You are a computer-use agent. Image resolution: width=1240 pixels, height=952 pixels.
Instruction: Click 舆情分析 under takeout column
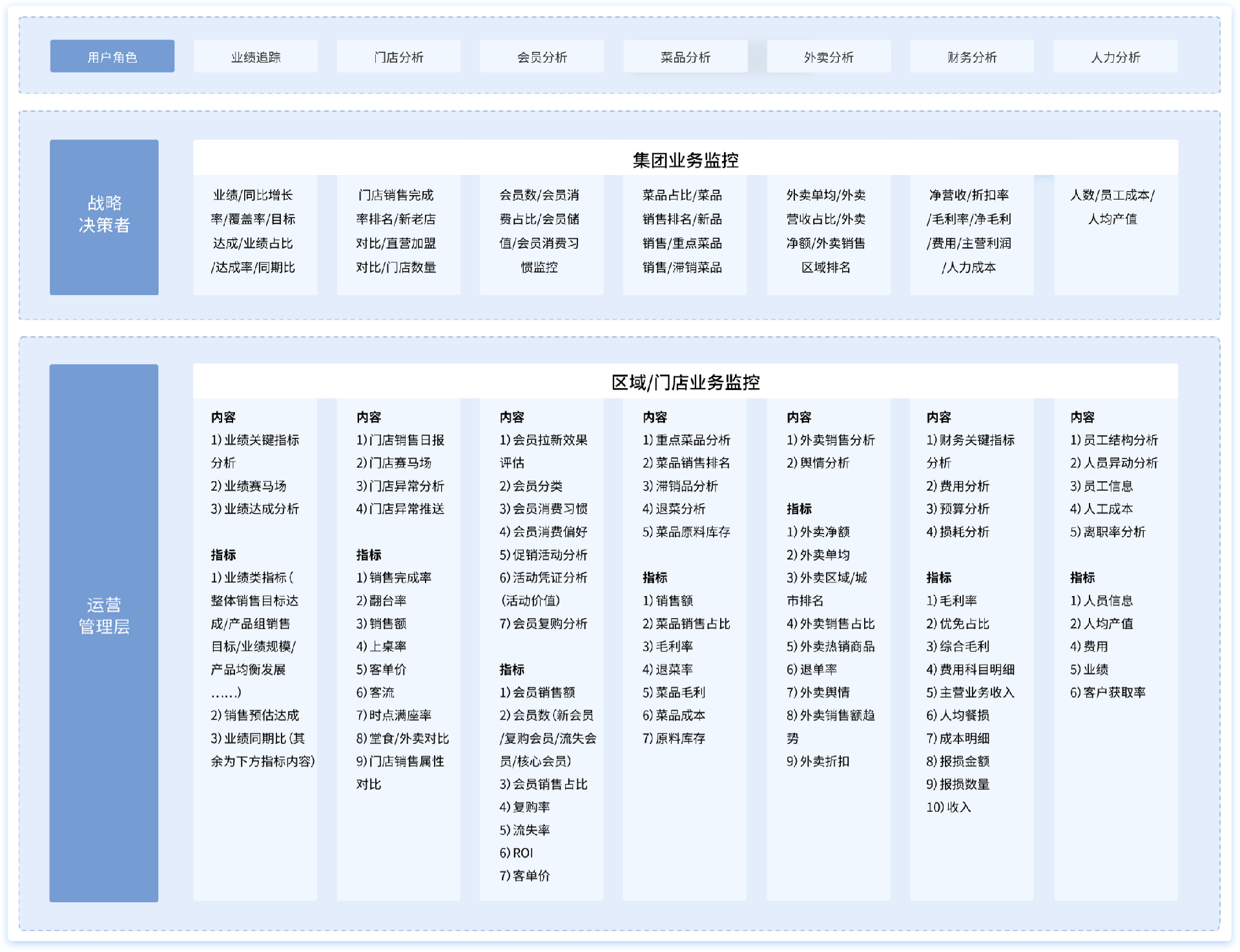(818, 463)
